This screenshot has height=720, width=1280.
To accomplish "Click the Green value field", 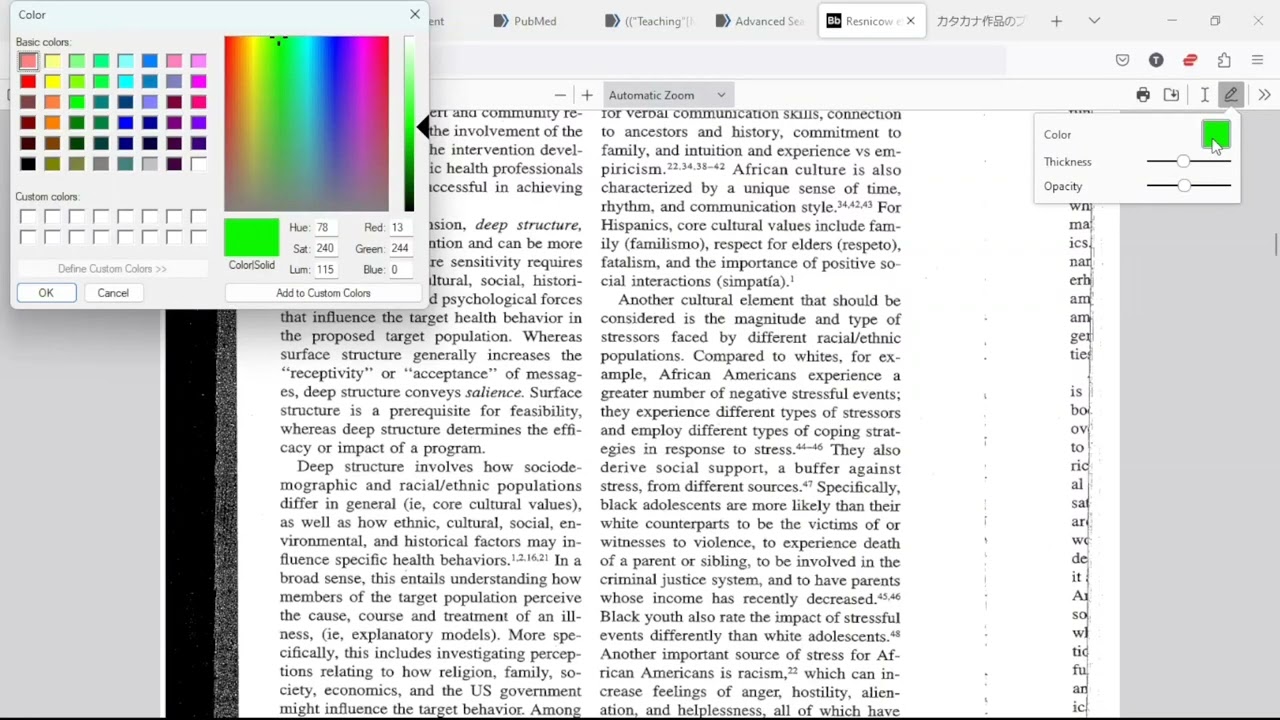I will point(402,248).
